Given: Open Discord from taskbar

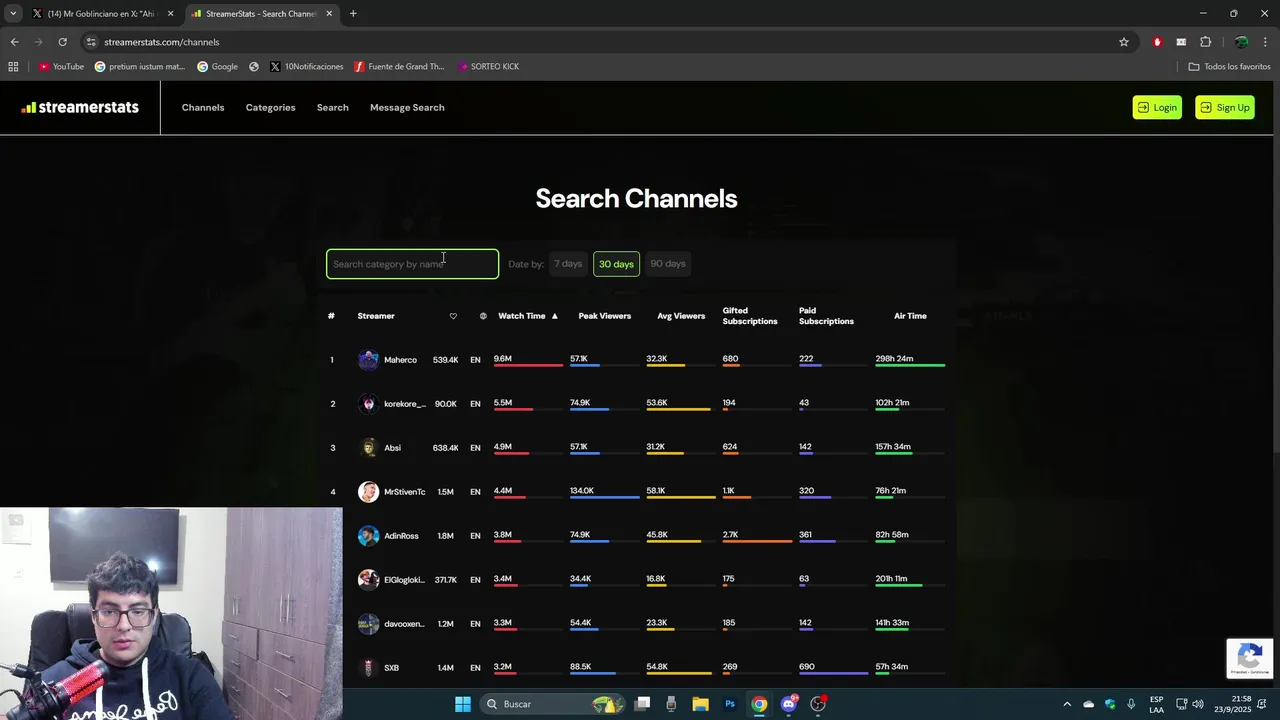Looking at the screenshot, I should [789, 704].
